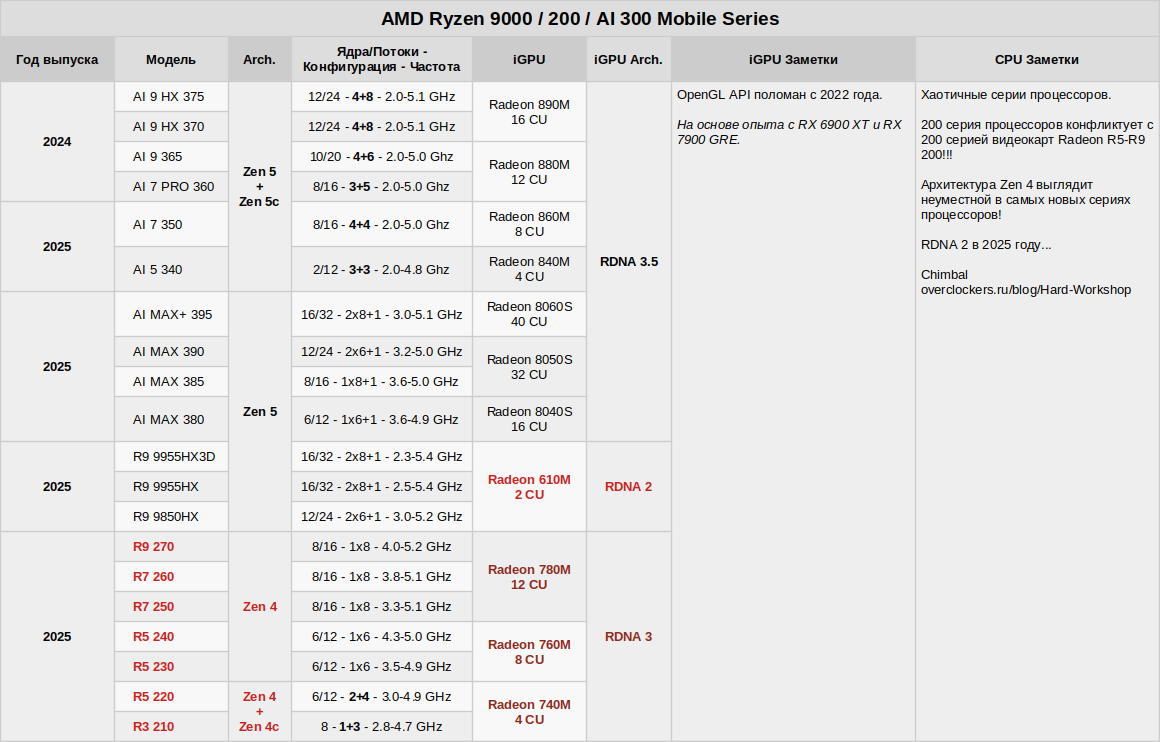
Task: Select the 'Radeon 8050S 32 CU' iGPU cell
Action: (x=529, y=367)
